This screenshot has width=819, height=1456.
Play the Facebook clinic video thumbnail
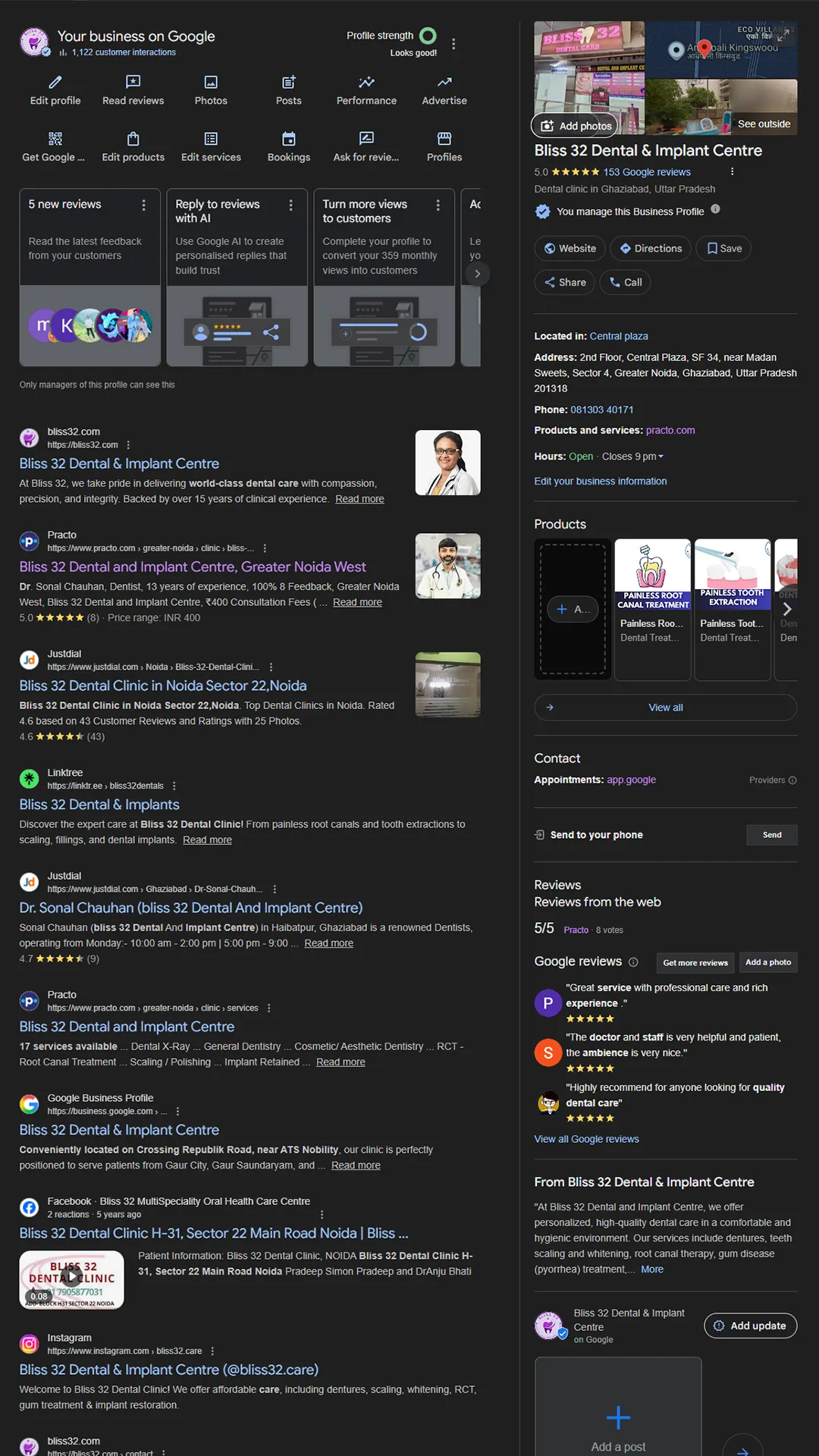(71, 1279)
